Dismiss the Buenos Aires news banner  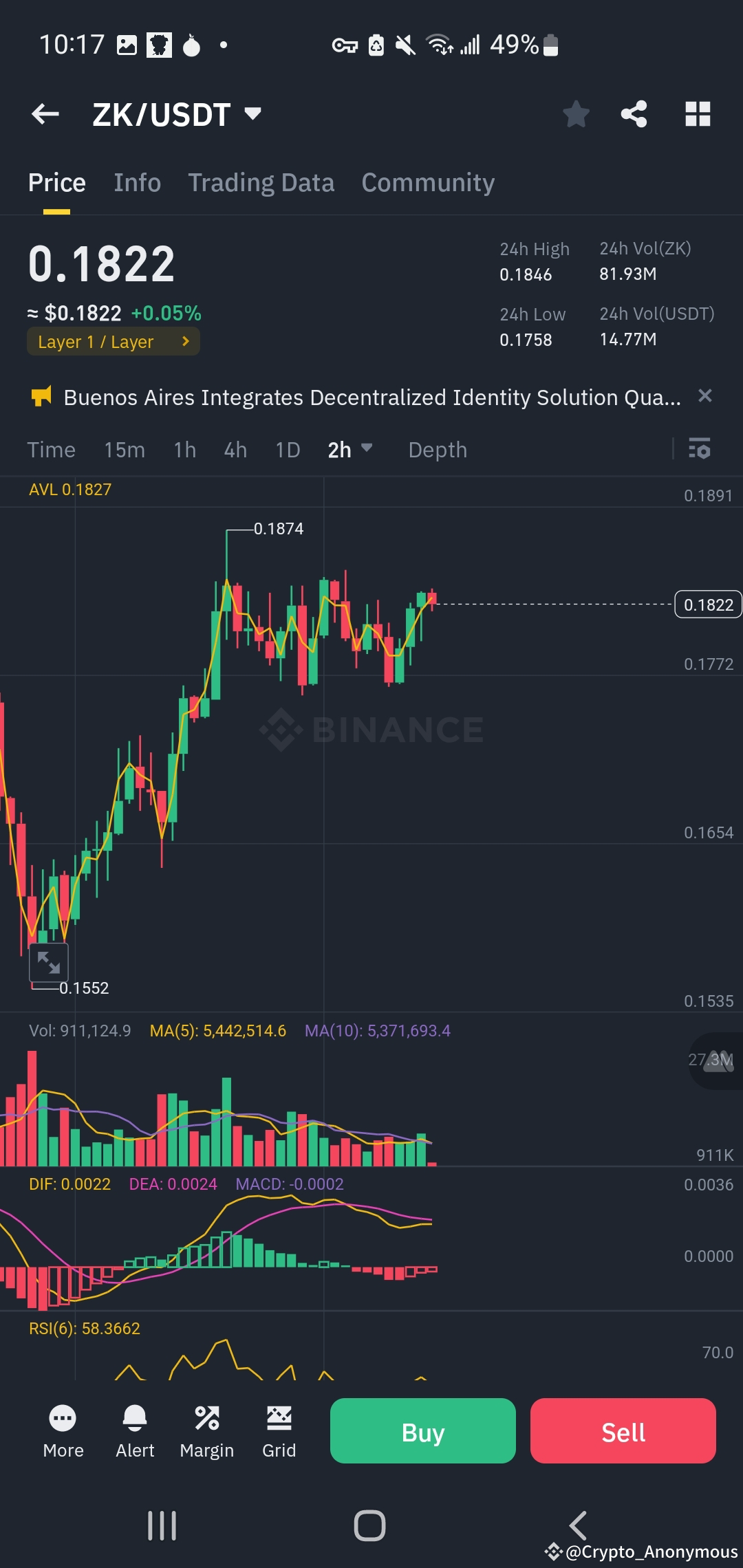pyautogui.click(x=705, y=396)
